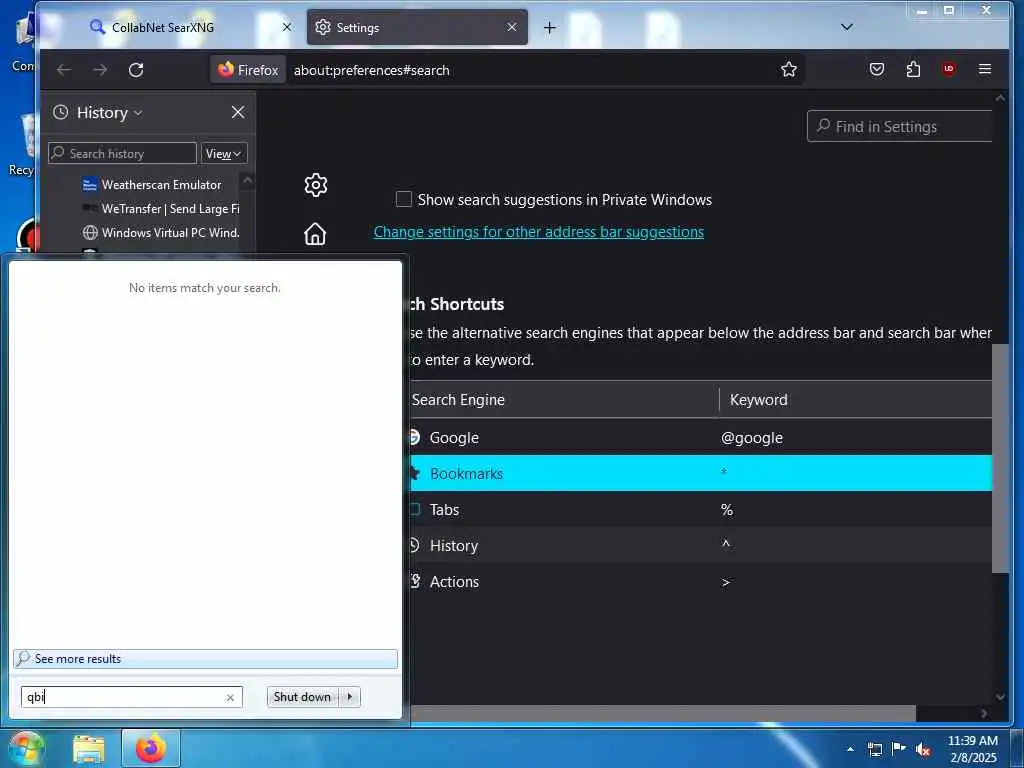Open the Extensions puzzle icon

point(913,69)
